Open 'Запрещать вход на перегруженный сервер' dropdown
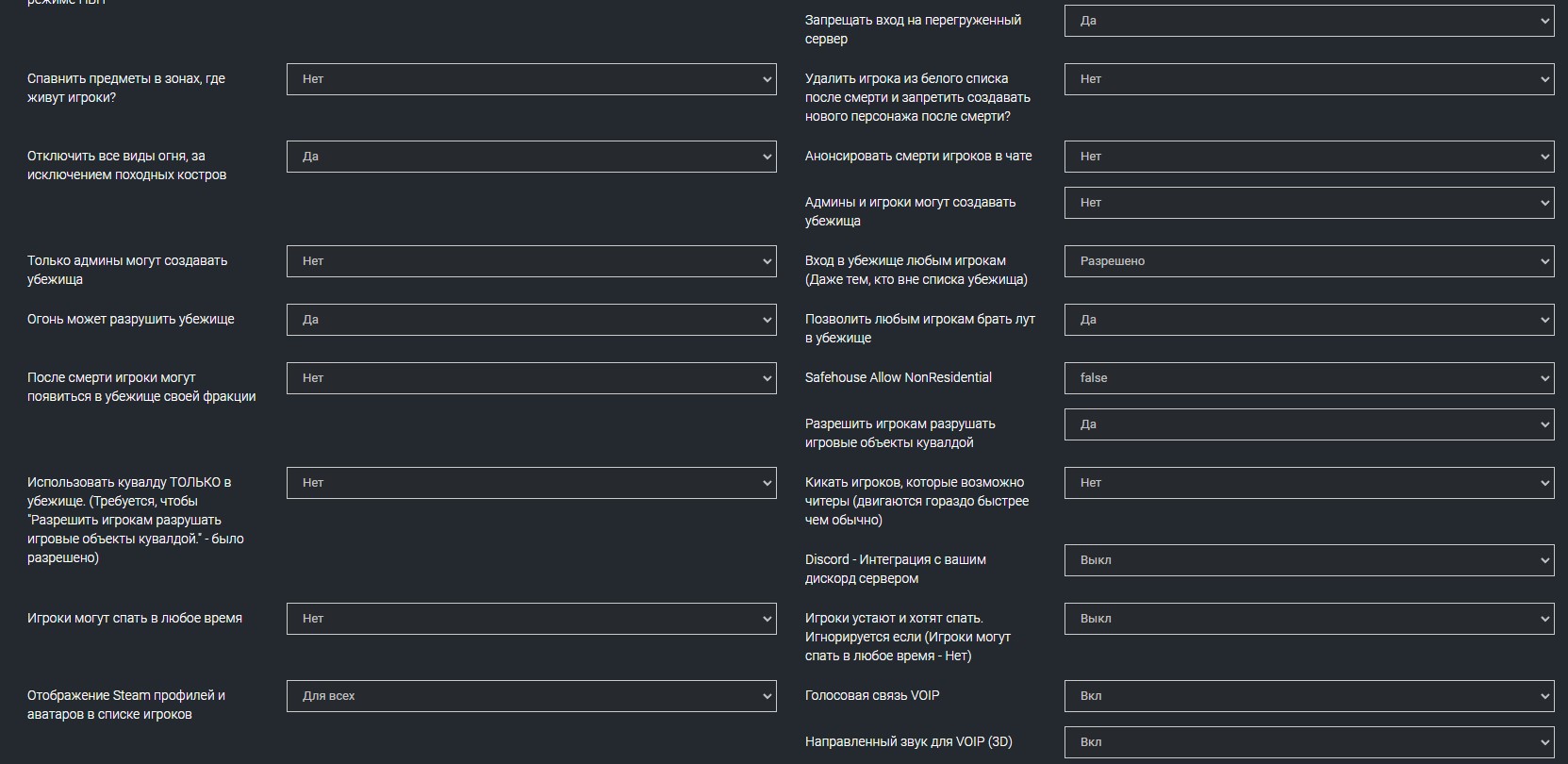 click(1309, 21)
